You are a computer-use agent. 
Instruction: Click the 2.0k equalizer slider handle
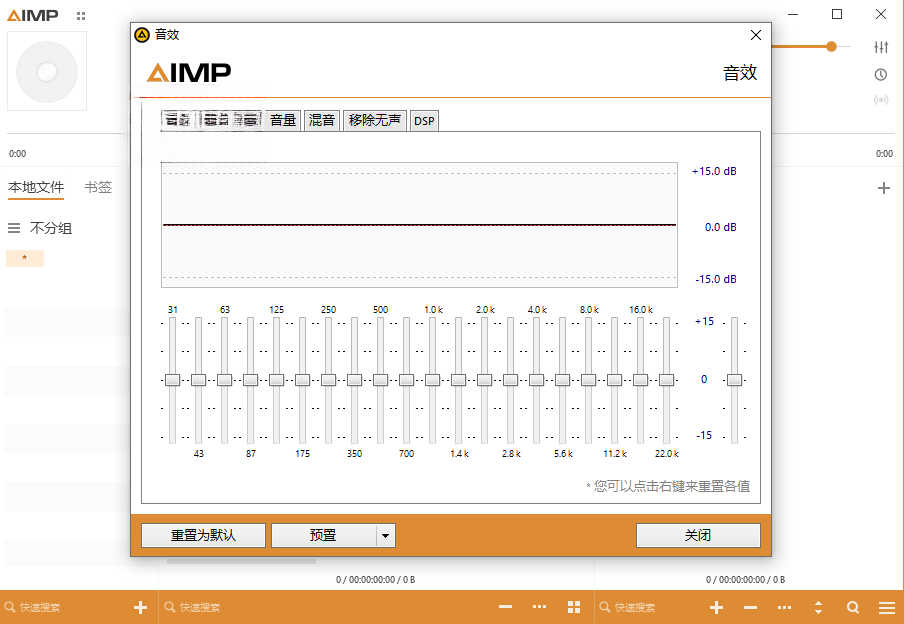point(484,379)
